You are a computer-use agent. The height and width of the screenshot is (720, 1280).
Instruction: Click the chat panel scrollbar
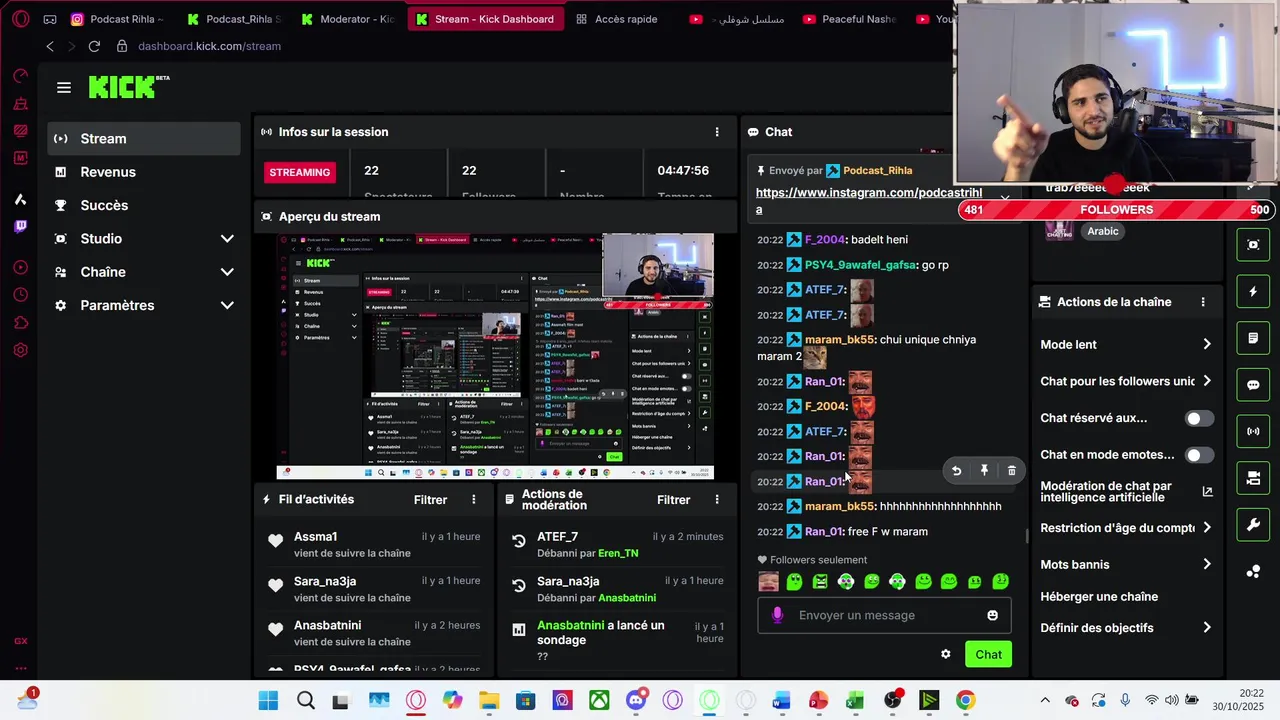click(x=1026, y=535)
